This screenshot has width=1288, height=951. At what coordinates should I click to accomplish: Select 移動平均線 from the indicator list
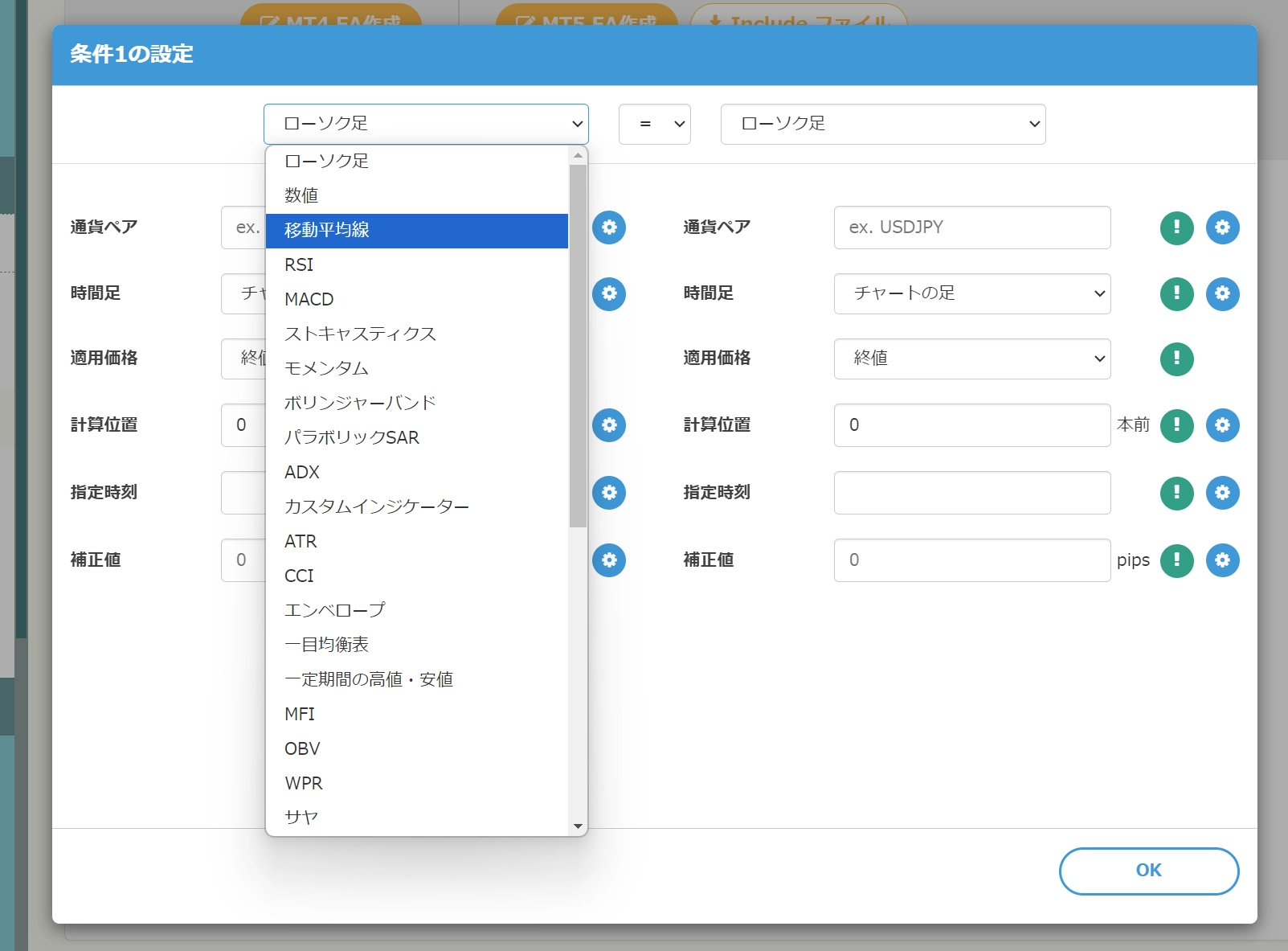pyautogui.click(x=416, y=230)
